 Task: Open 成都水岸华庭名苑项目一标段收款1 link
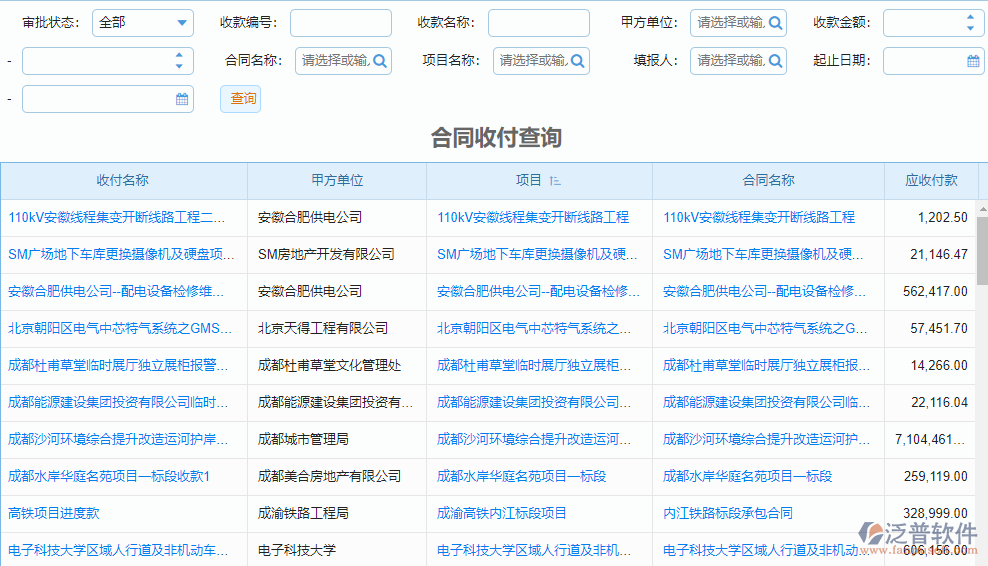109,476
